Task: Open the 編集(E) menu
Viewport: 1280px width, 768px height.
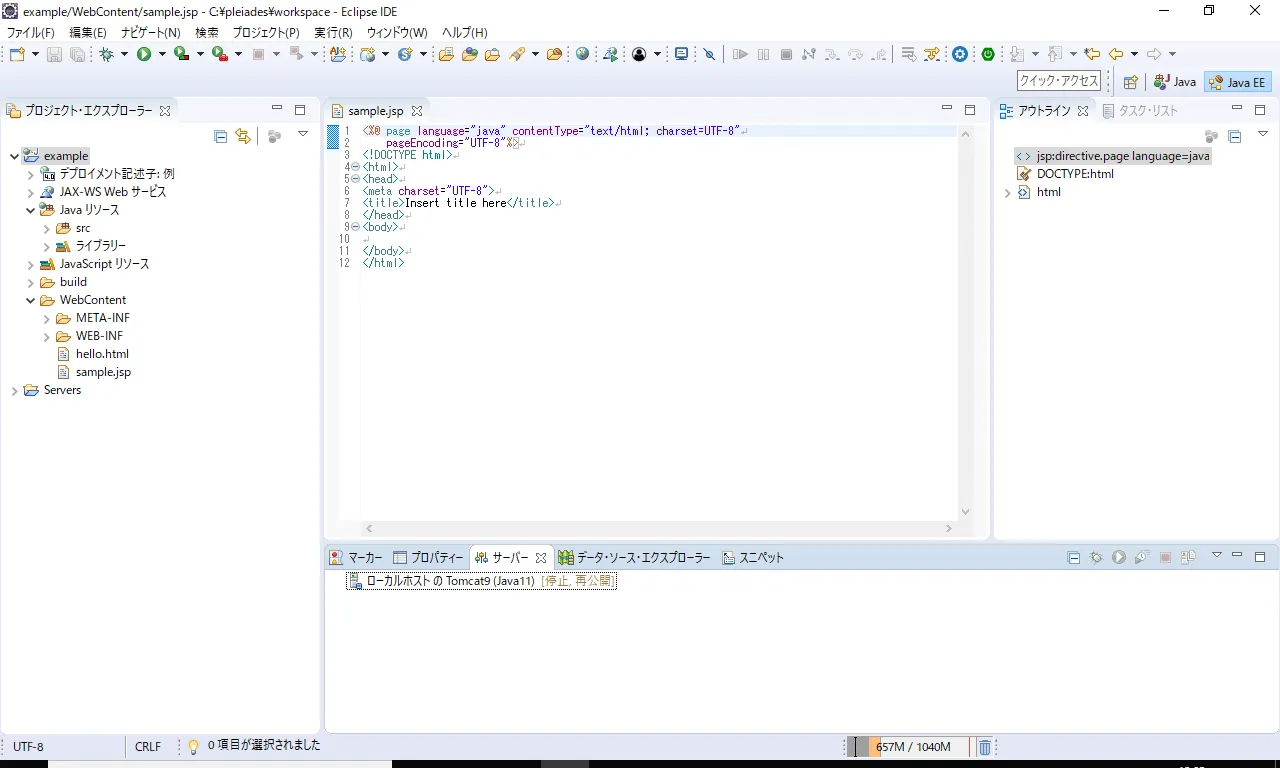Action: [x=88, y=32]
